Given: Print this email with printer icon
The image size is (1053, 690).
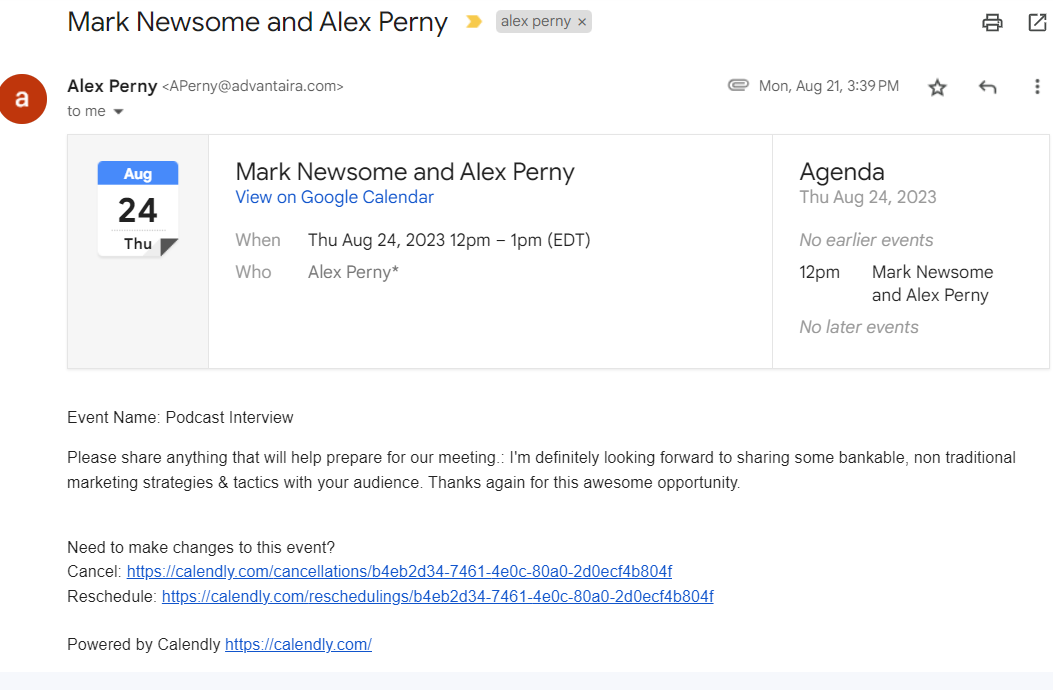Looking at the screenshot, I should tap(992, 22).
